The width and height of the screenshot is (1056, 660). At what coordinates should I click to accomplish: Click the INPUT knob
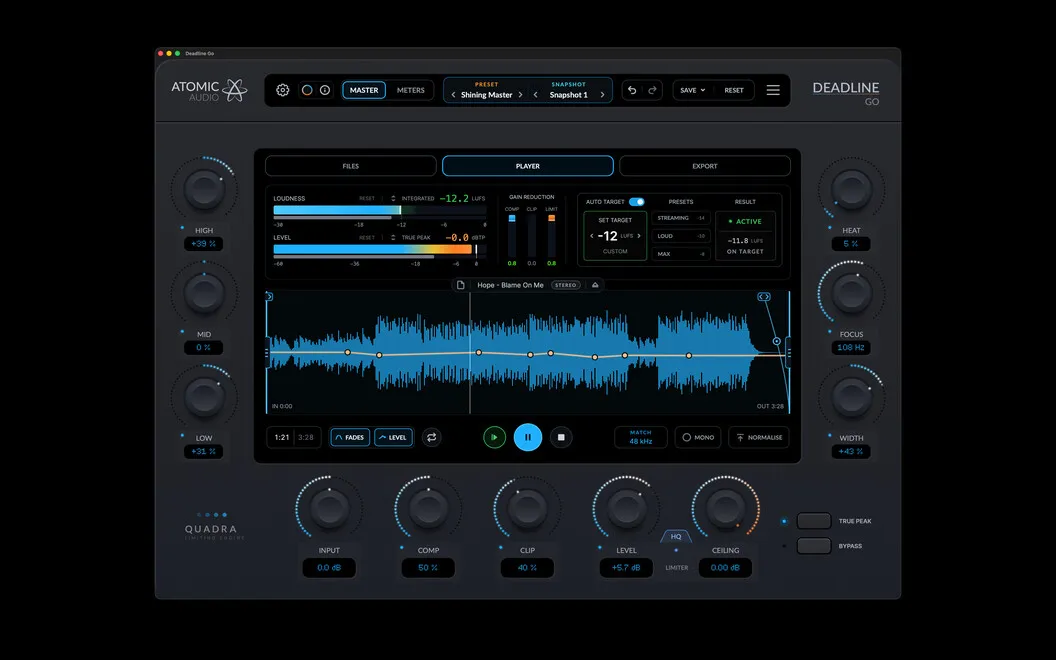(329, 508)
